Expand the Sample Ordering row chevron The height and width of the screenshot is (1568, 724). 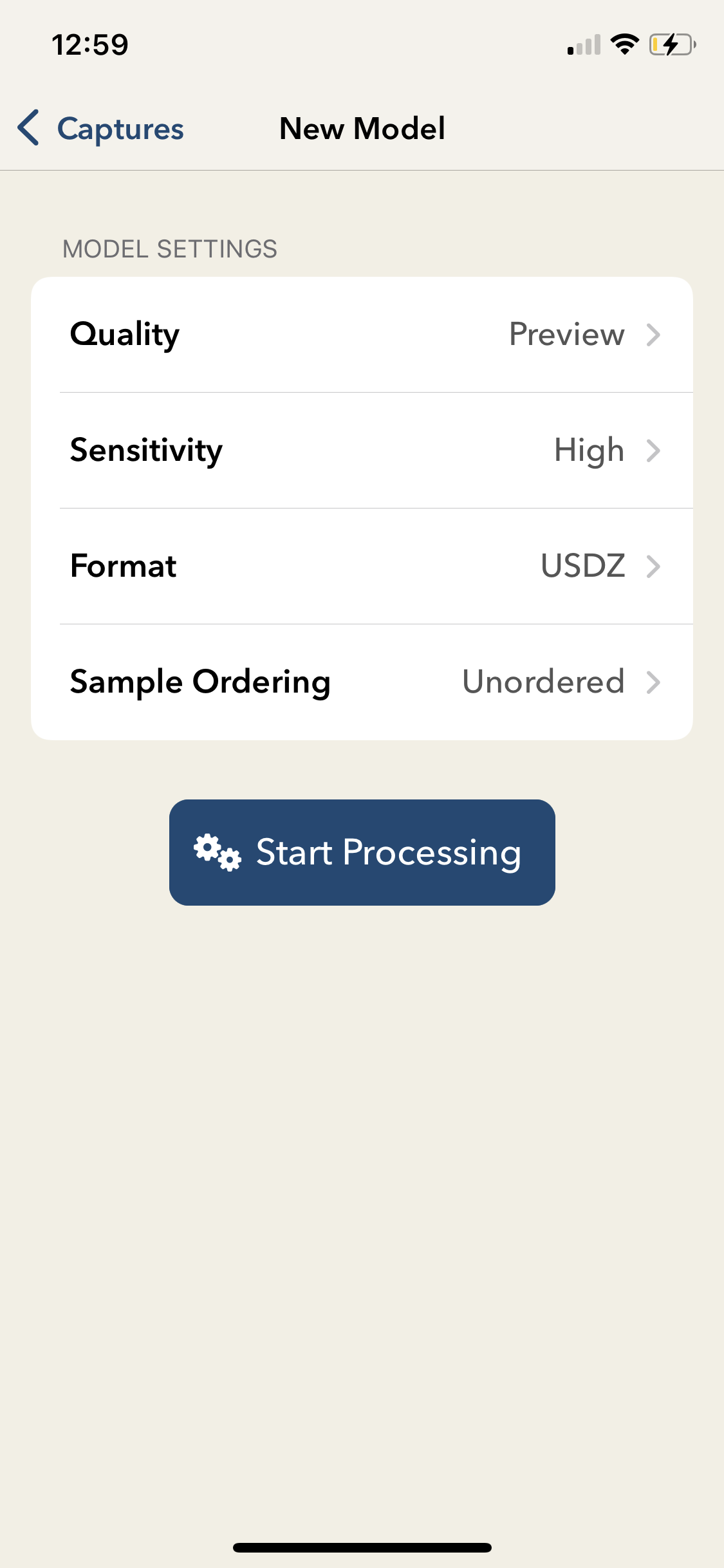[653, 682]
